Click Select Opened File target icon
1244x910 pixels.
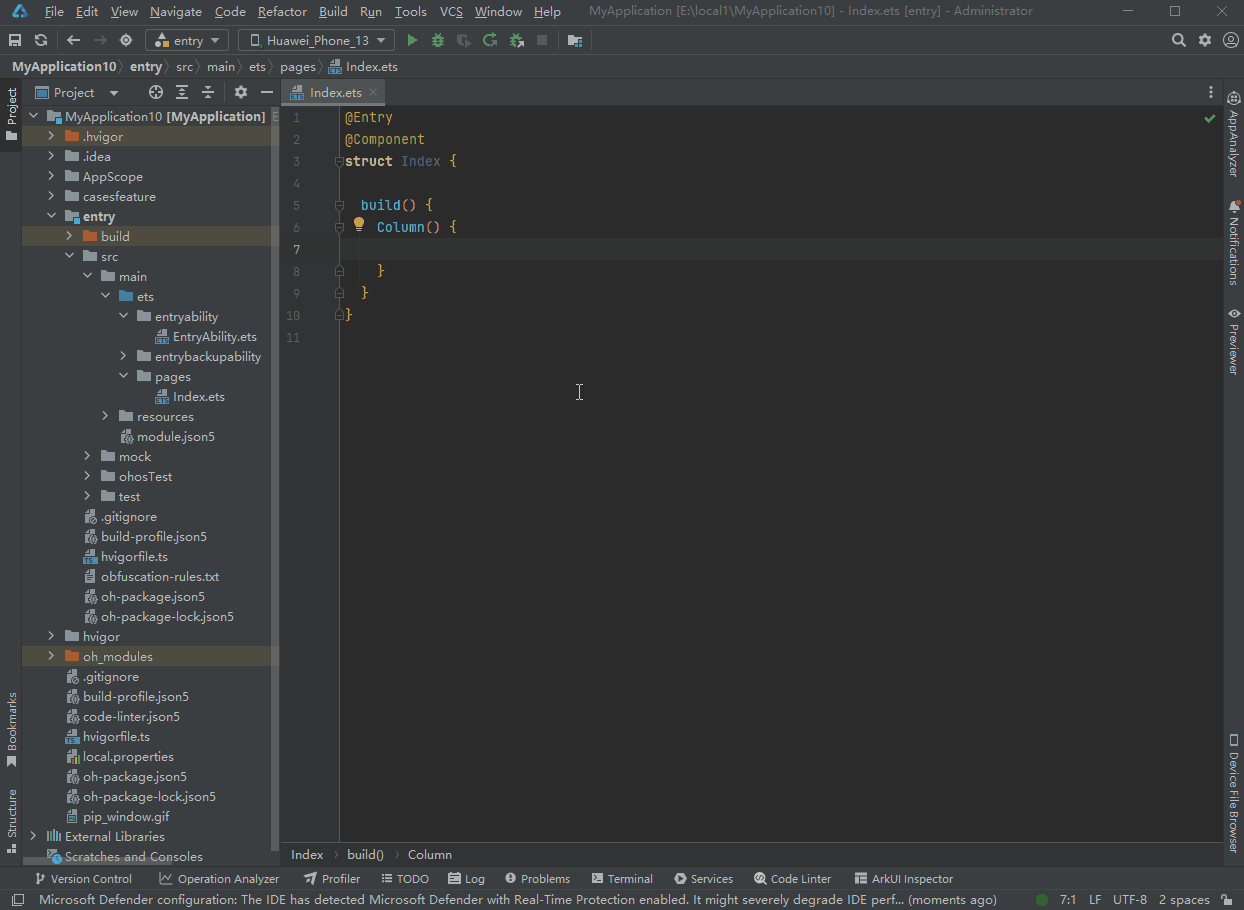156,92
